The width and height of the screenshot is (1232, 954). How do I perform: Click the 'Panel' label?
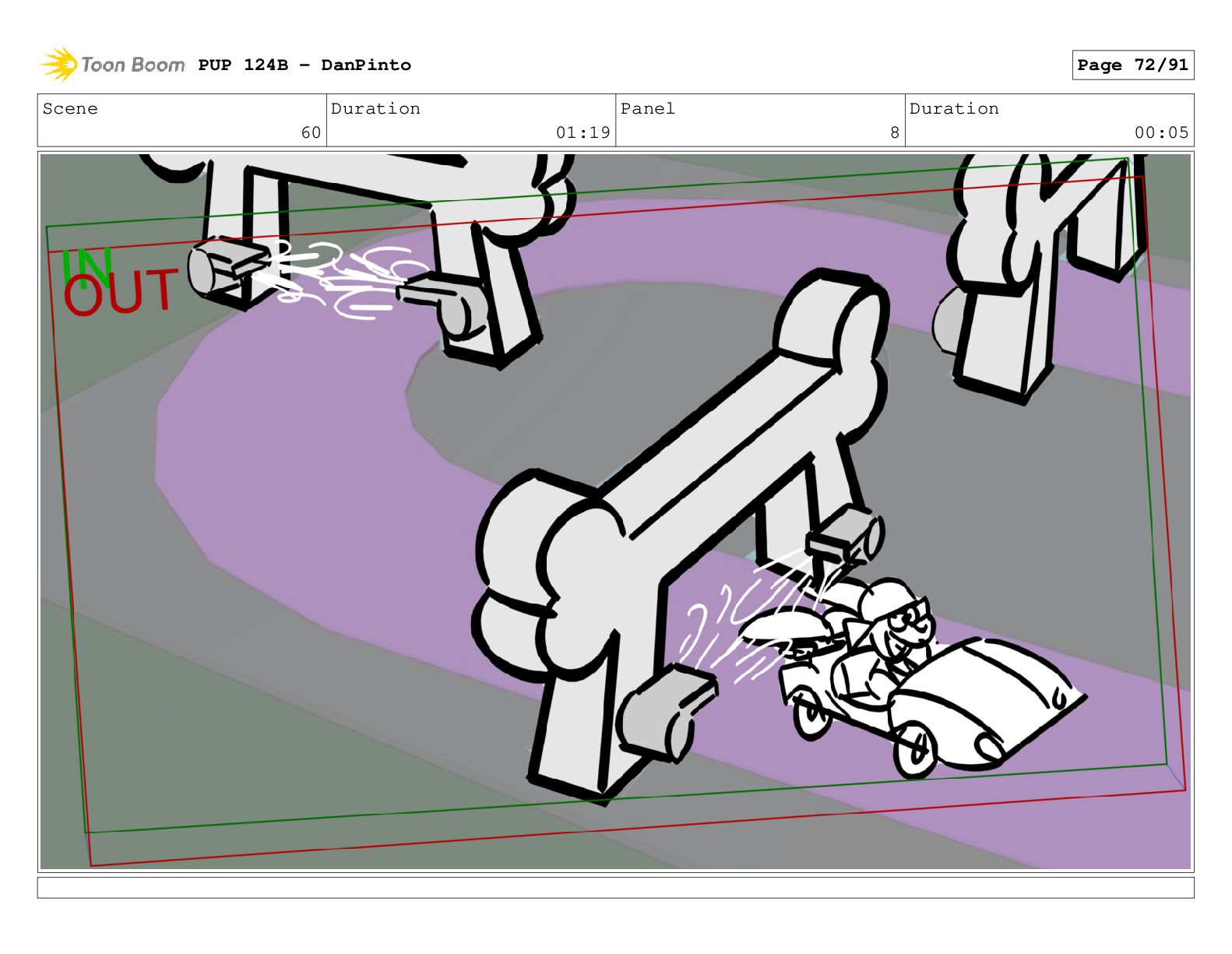pyautogui.click(x=647, y=109)
